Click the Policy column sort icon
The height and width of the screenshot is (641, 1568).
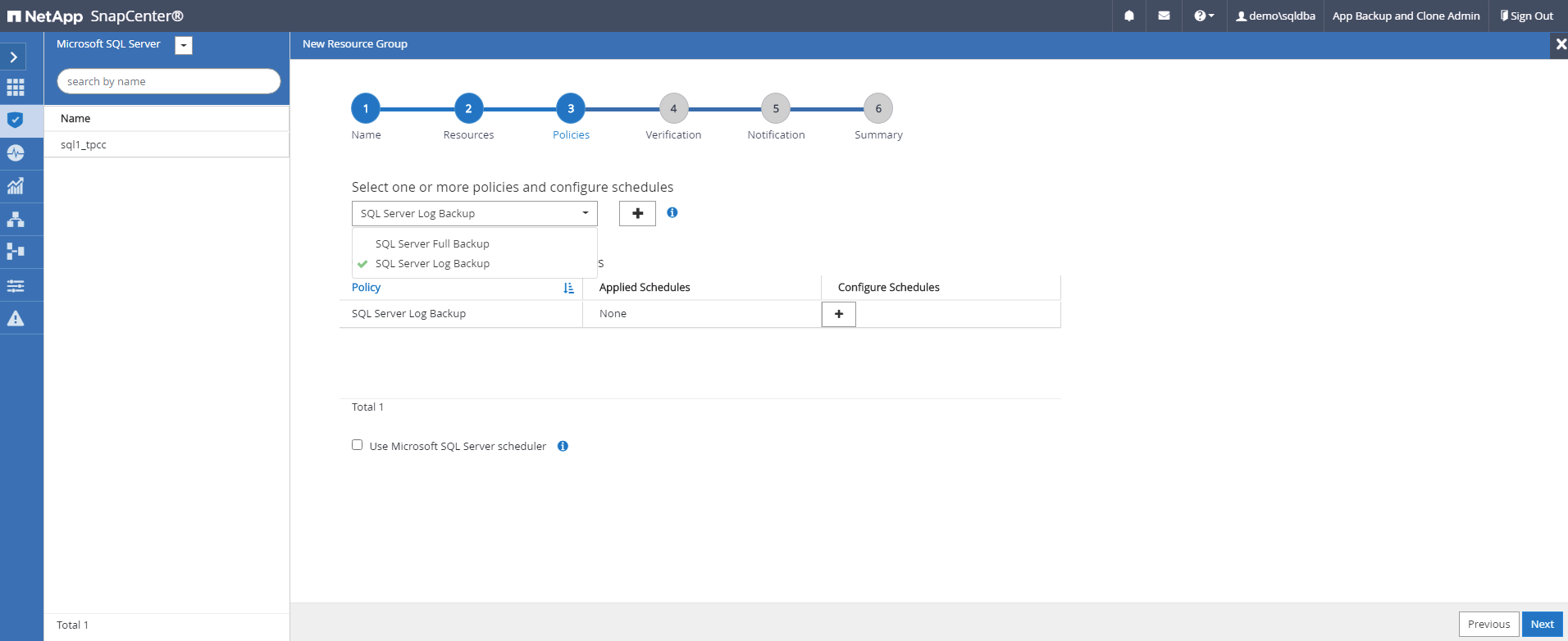568,288
